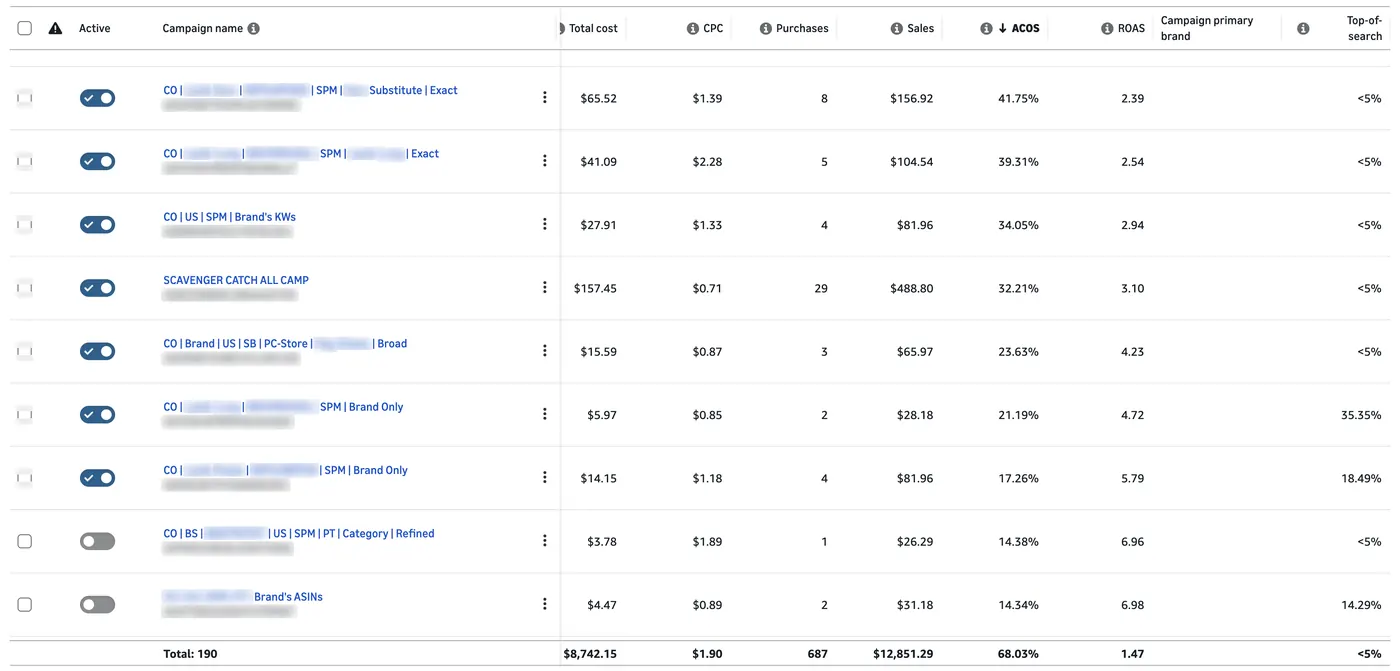
Task: Click the 6.98 ROAS value
Action: [1132, 605]
